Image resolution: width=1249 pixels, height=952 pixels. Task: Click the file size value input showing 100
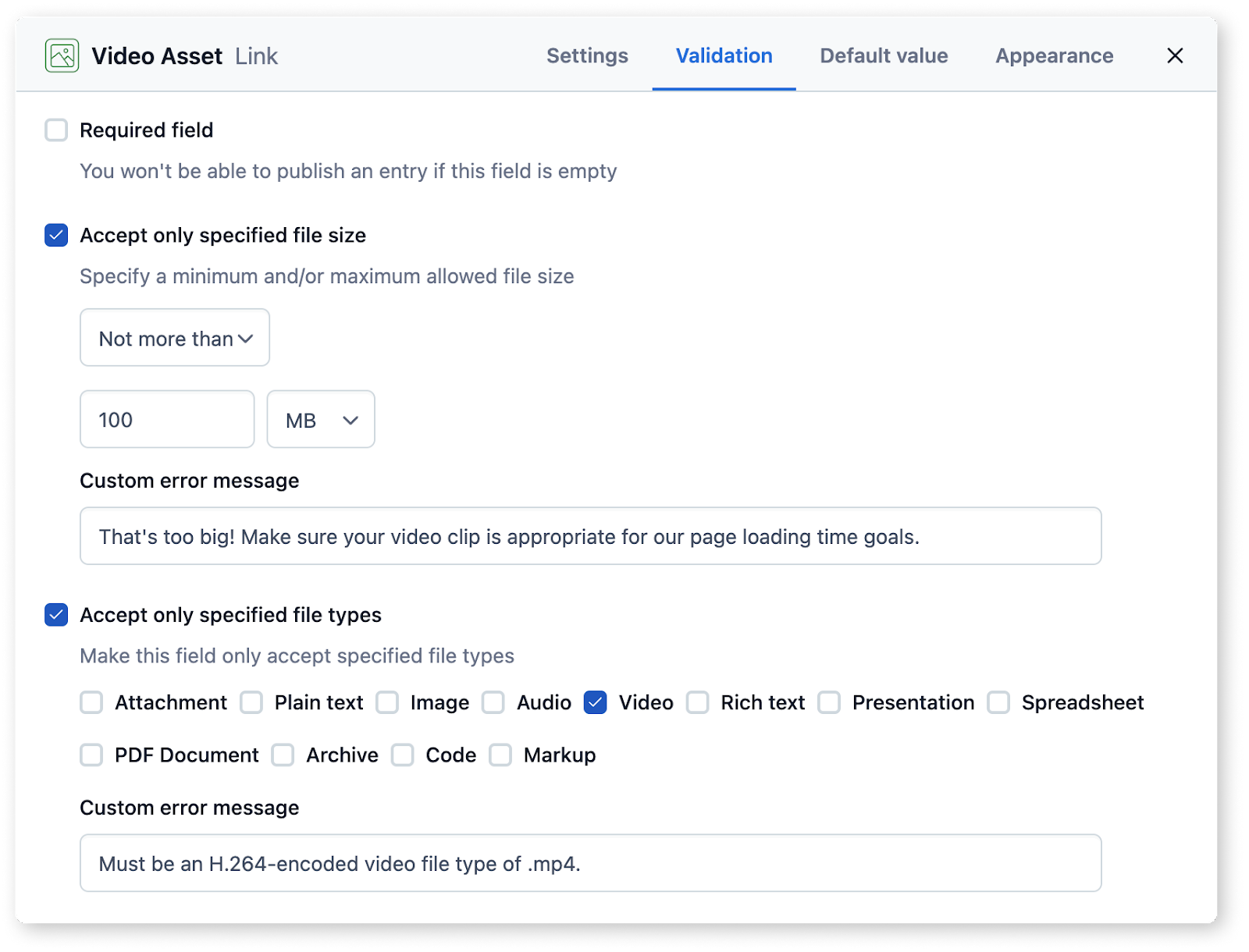pyautogui.click(x=166, y=419)
